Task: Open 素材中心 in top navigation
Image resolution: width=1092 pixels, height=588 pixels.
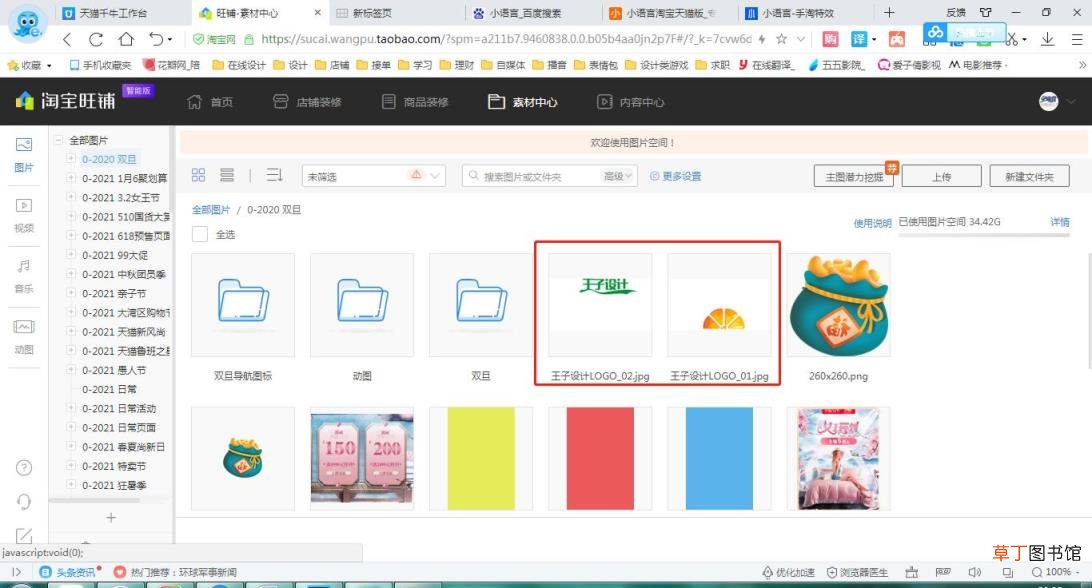Action: (x=523, y=102)
